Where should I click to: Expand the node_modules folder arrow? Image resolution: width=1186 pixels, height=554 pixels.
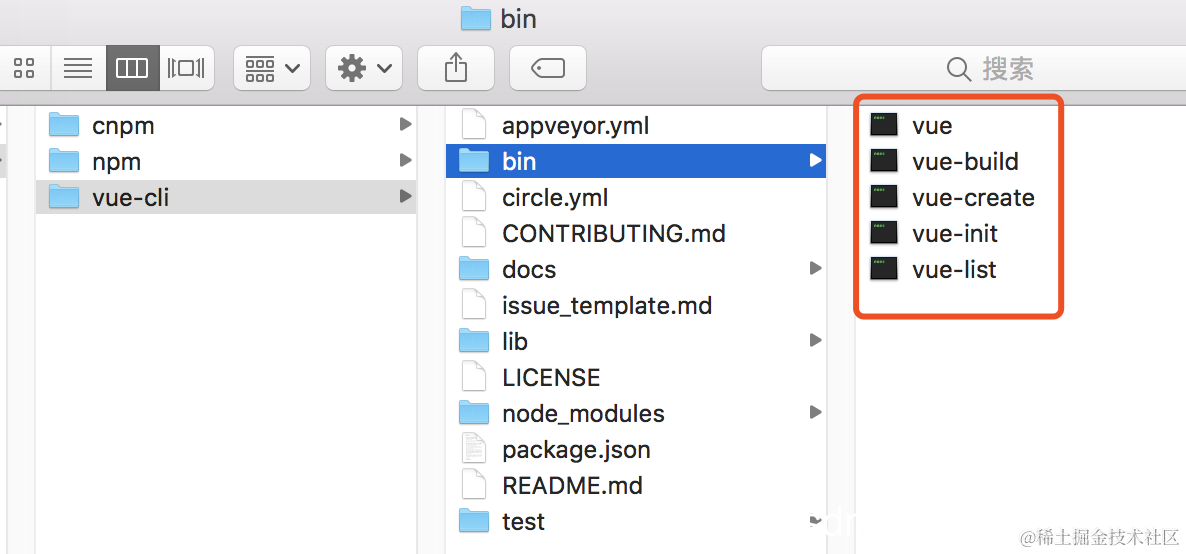815,412
